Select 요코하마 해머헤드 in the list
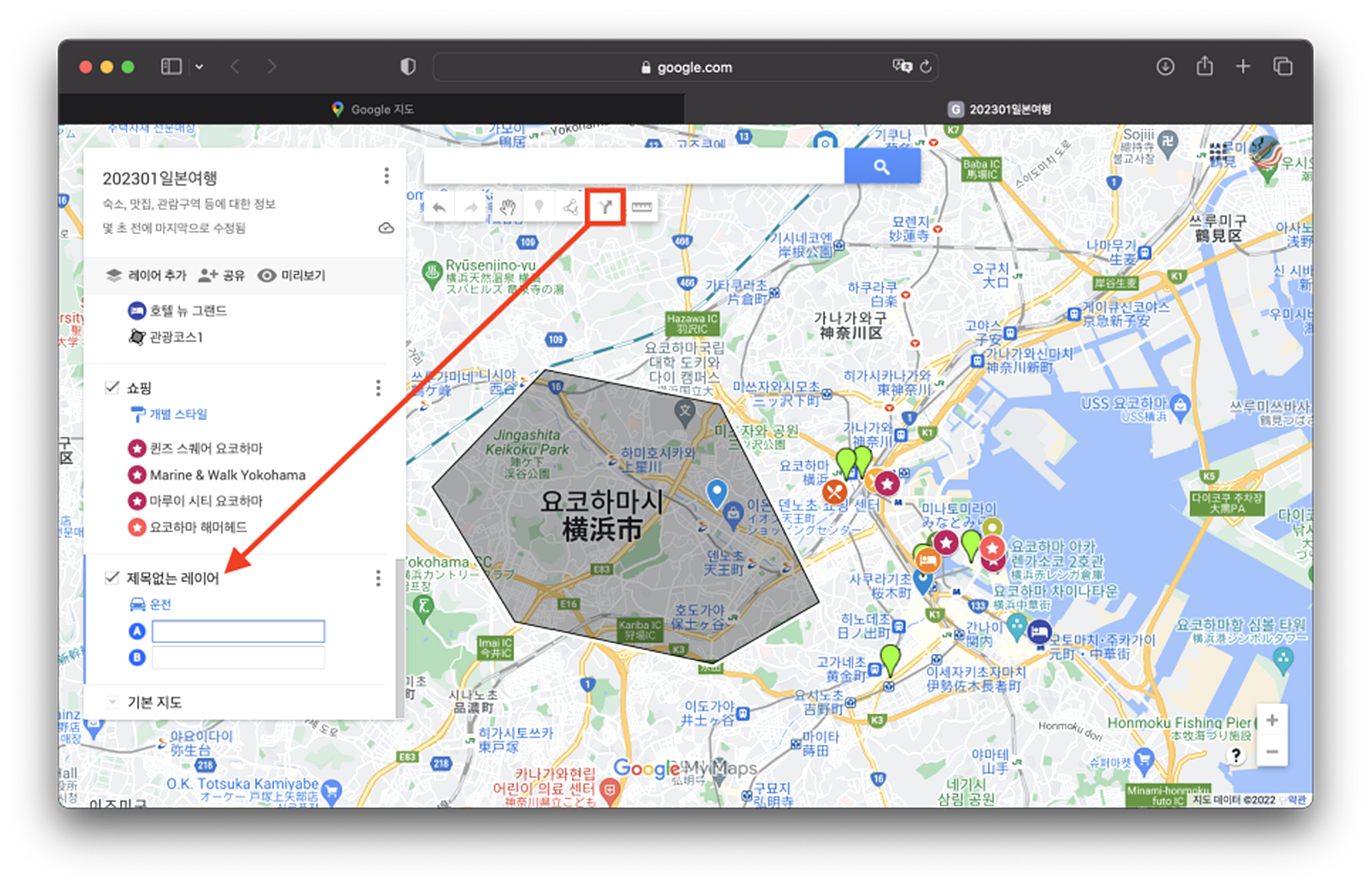 tap(187, 527)
